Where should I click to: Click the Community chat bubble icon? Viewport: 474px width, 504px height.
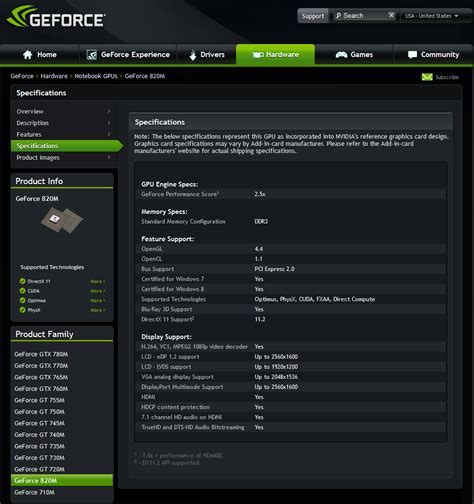pos(412,55)
